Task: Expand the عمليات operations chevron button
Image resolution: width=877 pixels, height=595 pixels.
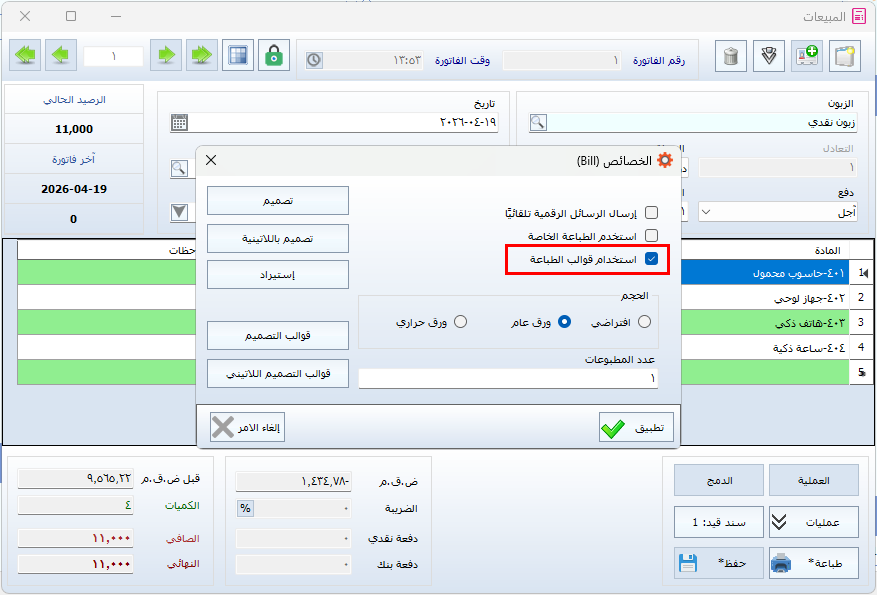Action: (x=780, y=522)
